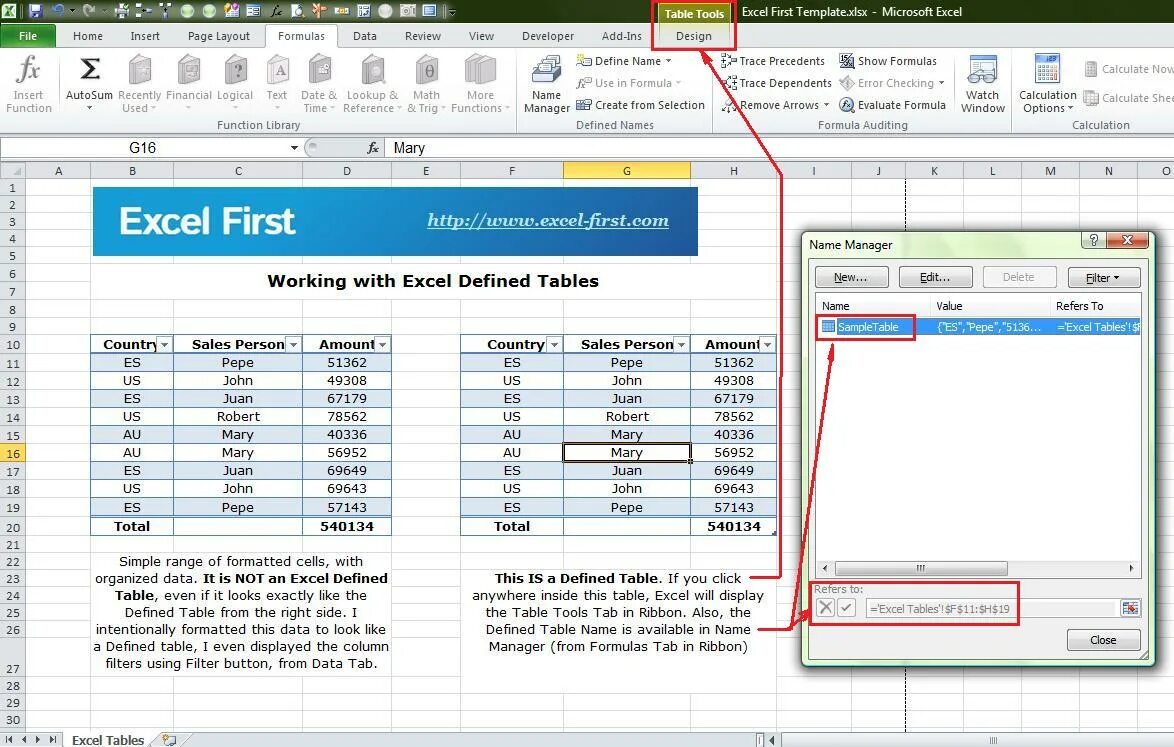This screenshot has height=747, width=1174.
Task: Insert new worksheet tab icon
Action: click(169, 740)
